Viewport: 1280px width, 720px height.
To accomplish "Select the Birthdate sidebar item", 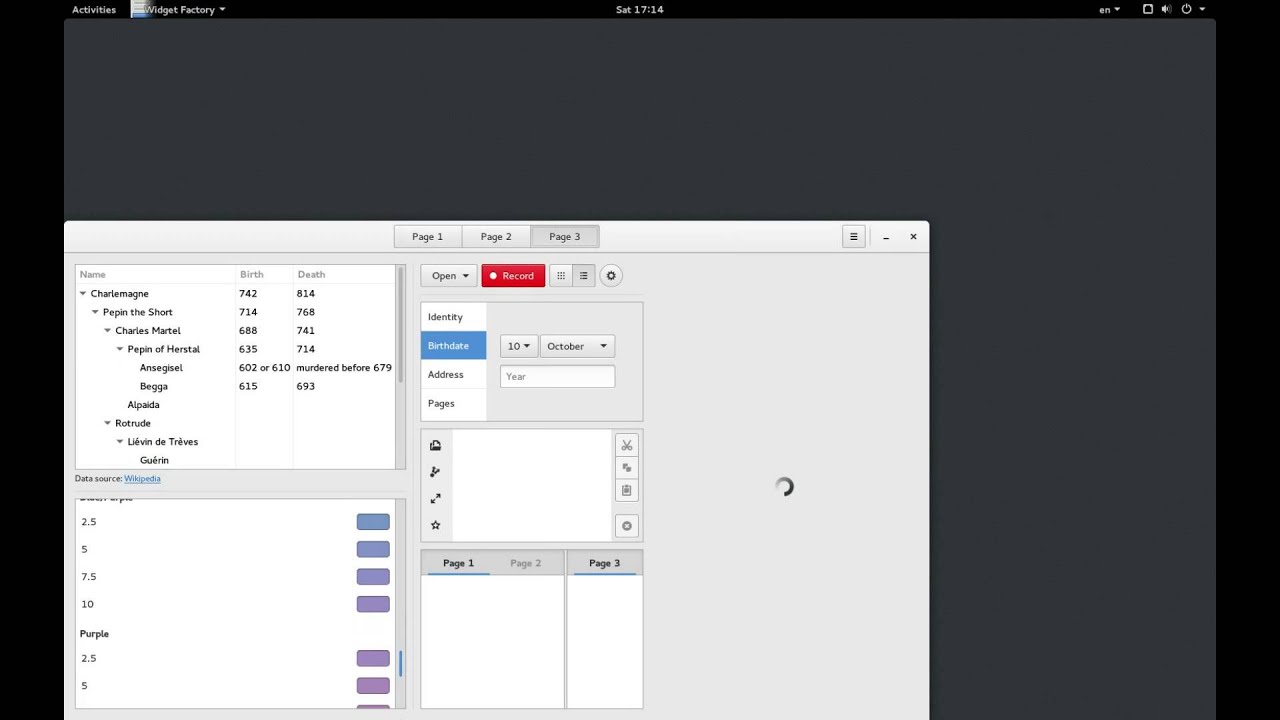I will click(x=454, y=346).
